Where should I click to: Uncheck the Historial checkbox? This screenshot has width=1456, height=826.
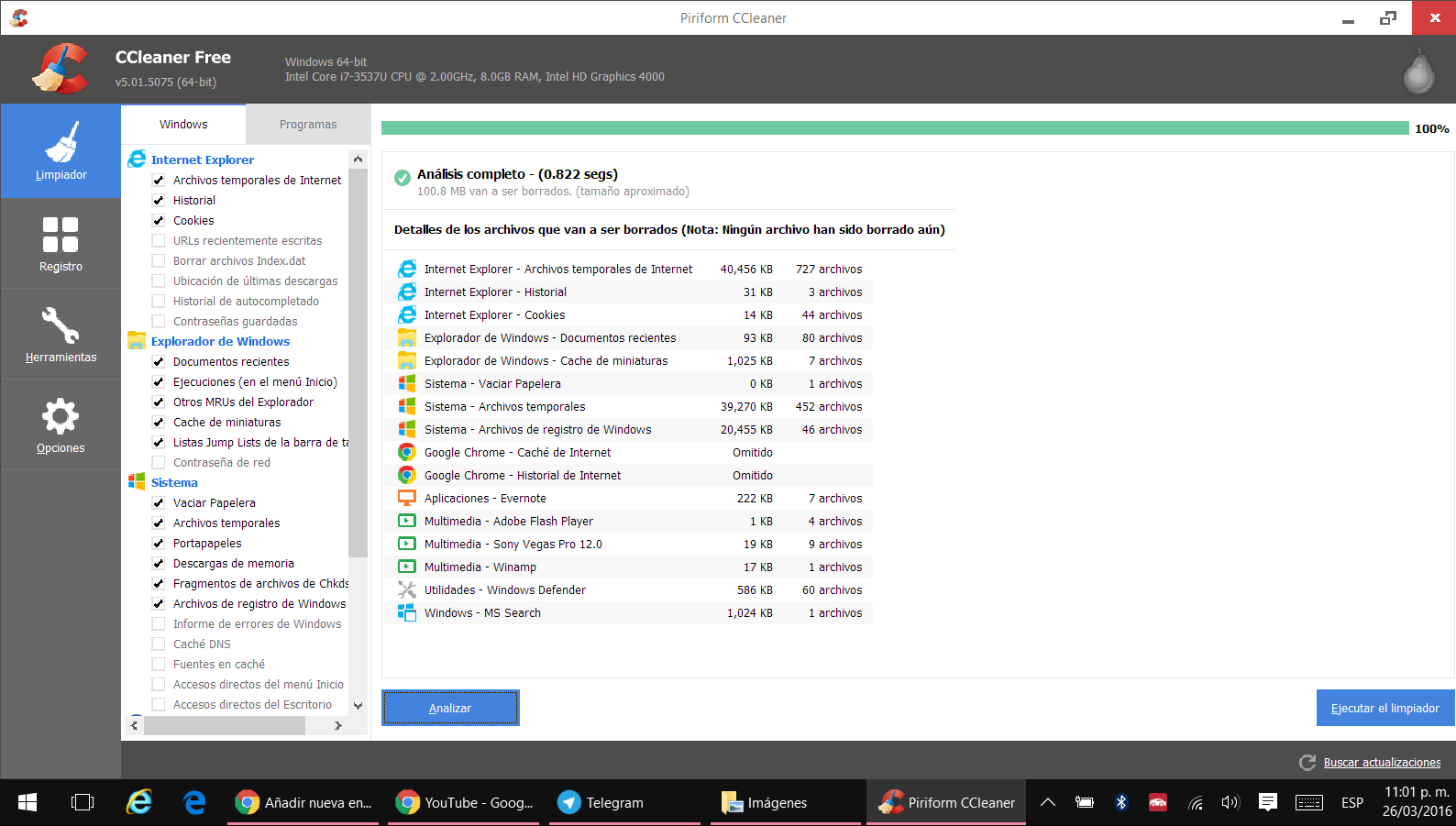coord(159,200)
